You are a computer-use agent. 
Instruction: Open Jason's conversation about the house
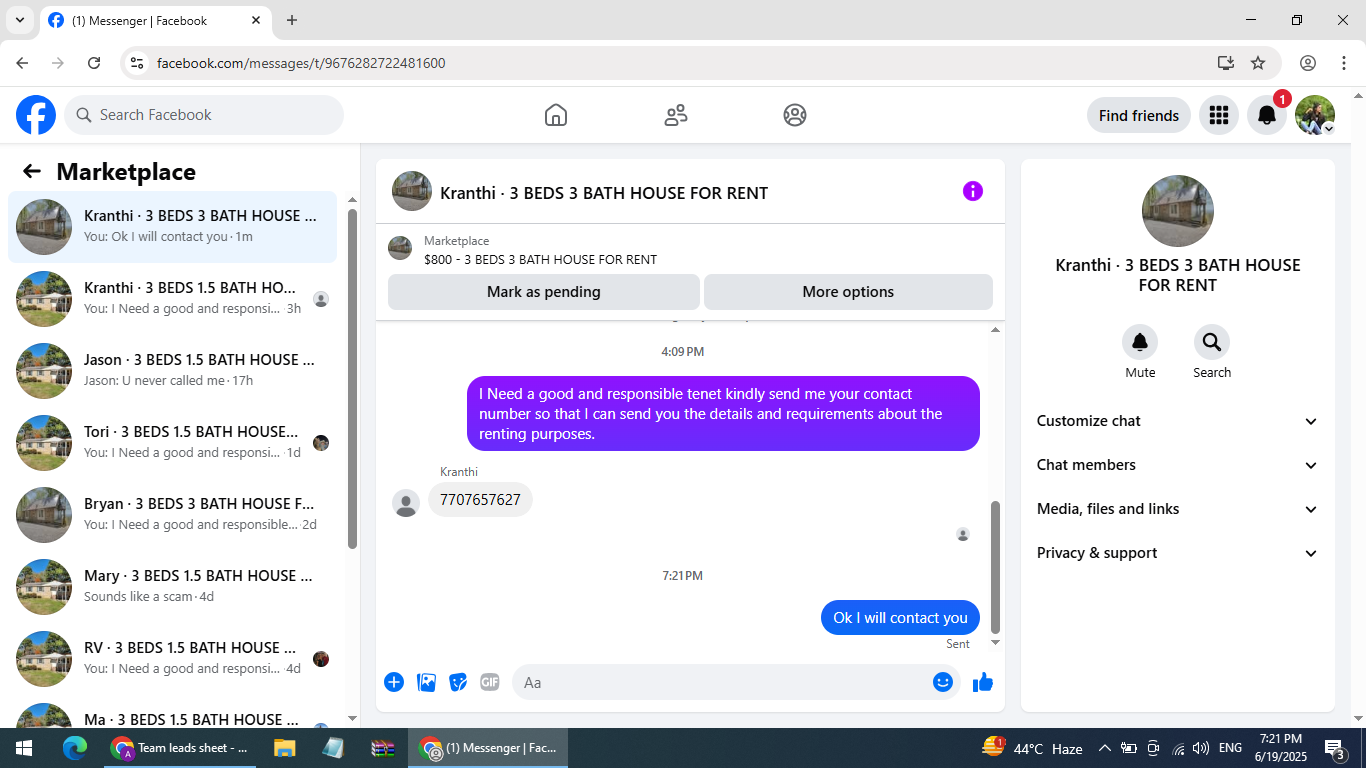point(172,371)
